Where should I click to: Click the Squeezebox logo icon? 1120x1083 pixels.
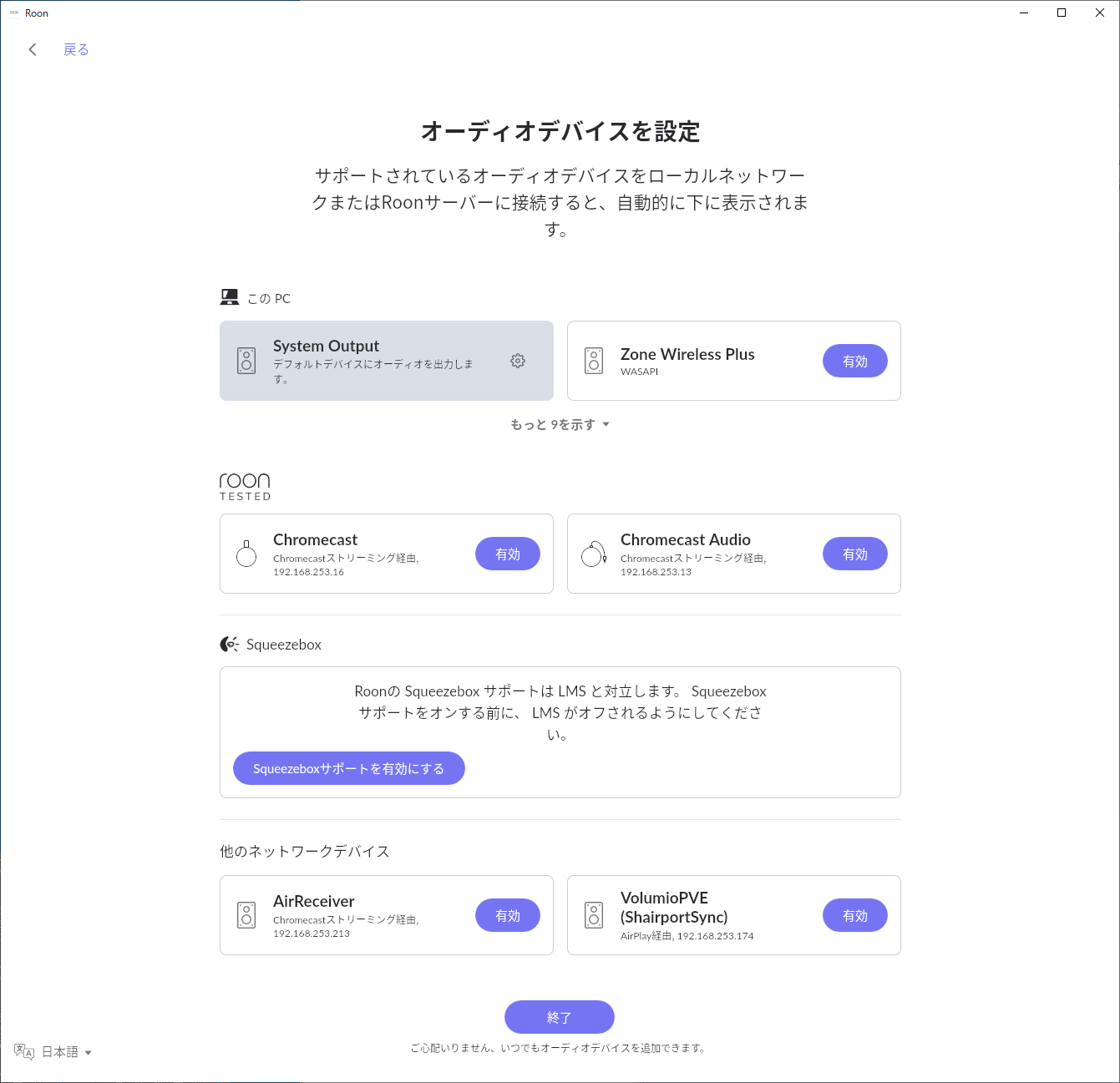pos(229,644)
